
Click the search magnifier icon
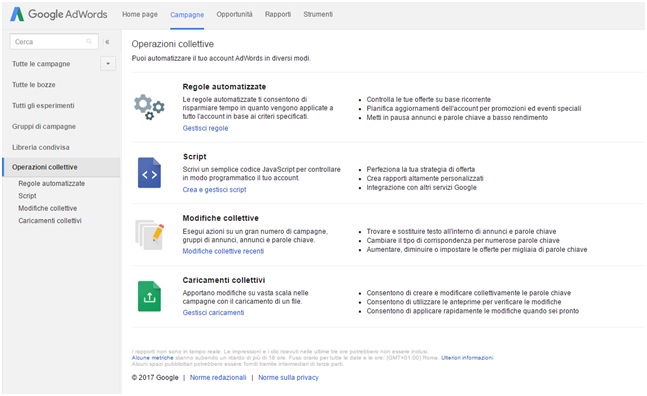pyautogui.click(x=89, y=42)
